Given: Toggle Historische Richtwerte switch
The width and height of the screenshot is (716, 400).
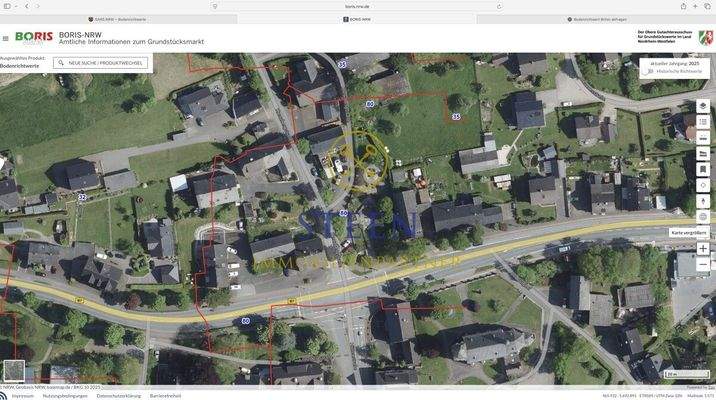Looking at the screenshot, I should (648, 71).
